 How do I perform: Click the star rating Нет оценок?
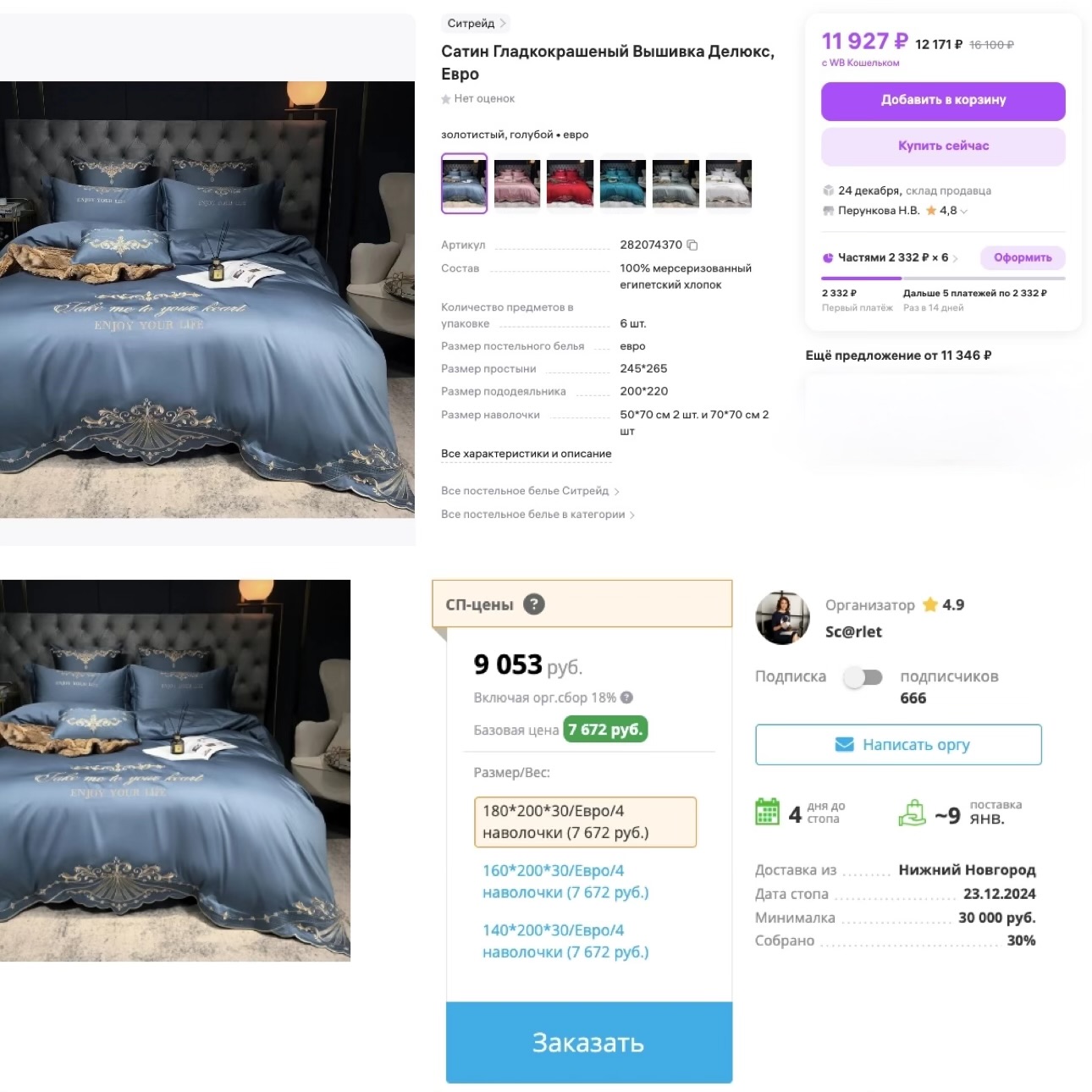(478, 98)
